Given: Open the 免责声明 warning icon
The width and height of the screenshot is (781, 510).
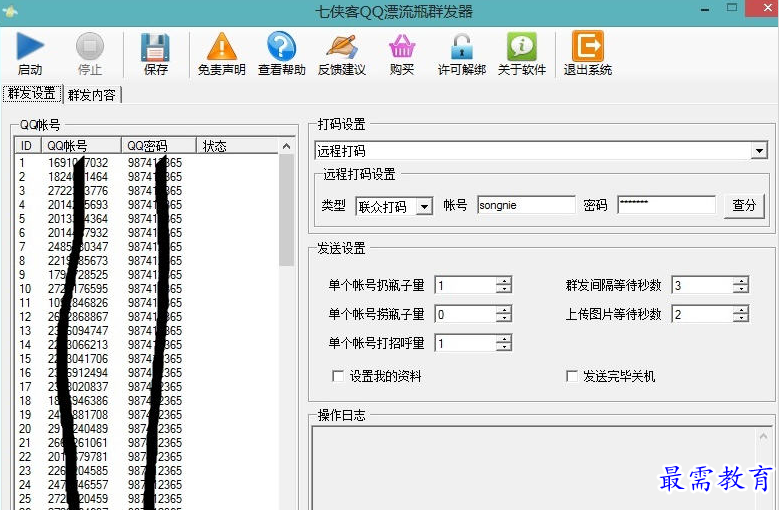Looking at the screenshot, I should 222,46.
